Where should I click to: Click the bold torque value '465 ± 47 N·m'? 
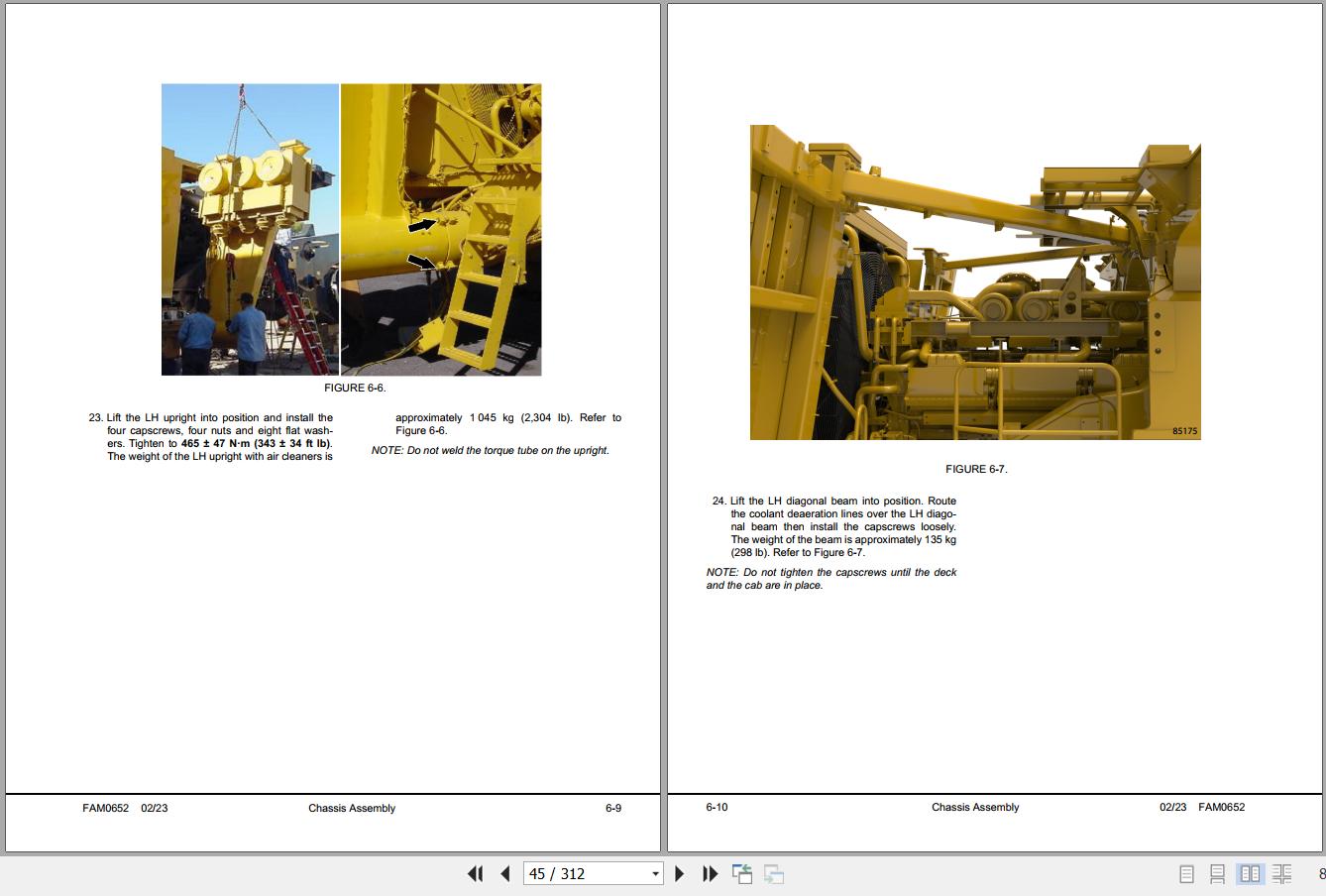point(216,443)
